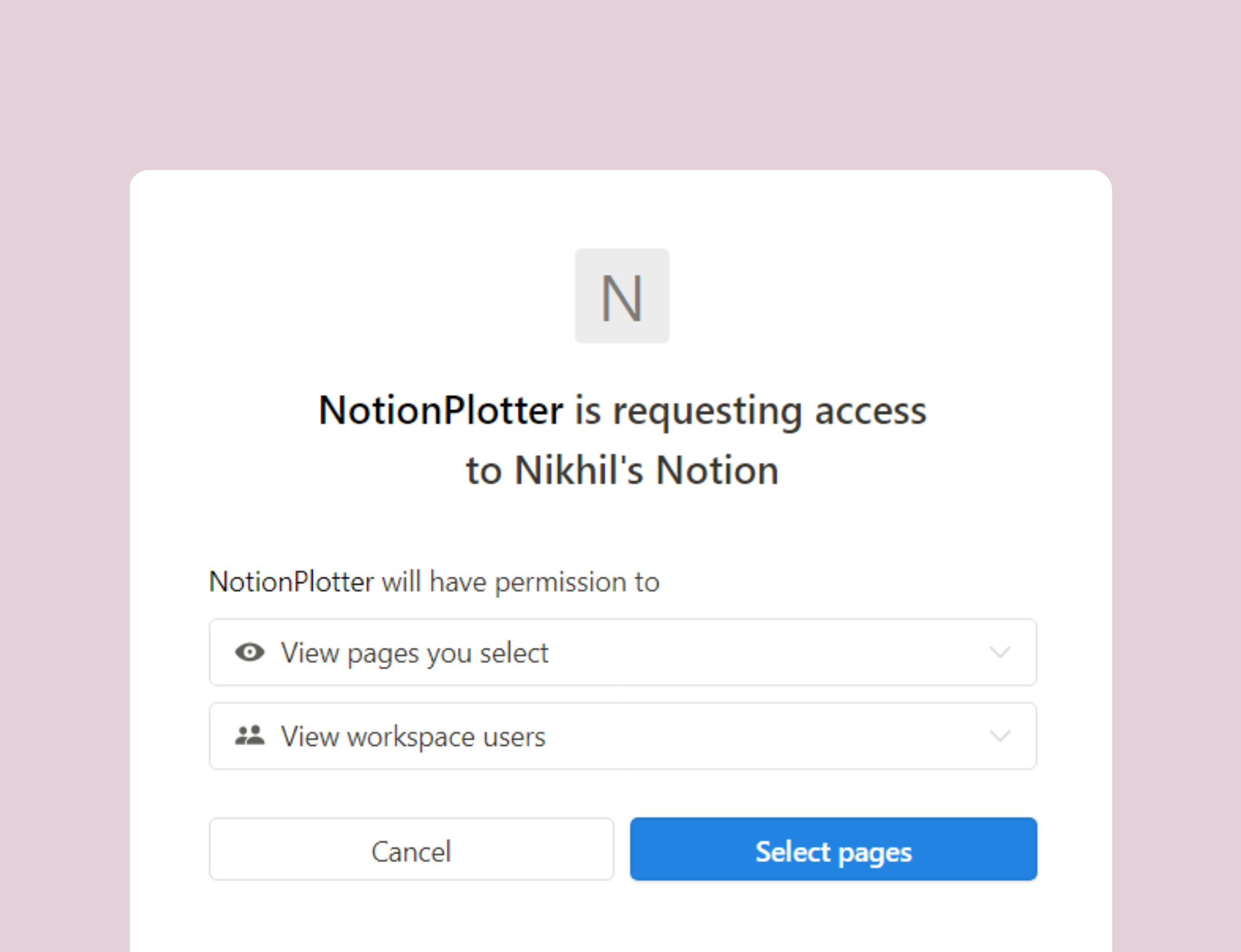The height and width of the screenshot is (952, 1241).
Task: Expand the View workspace users chevron
Action: [999, 736]
